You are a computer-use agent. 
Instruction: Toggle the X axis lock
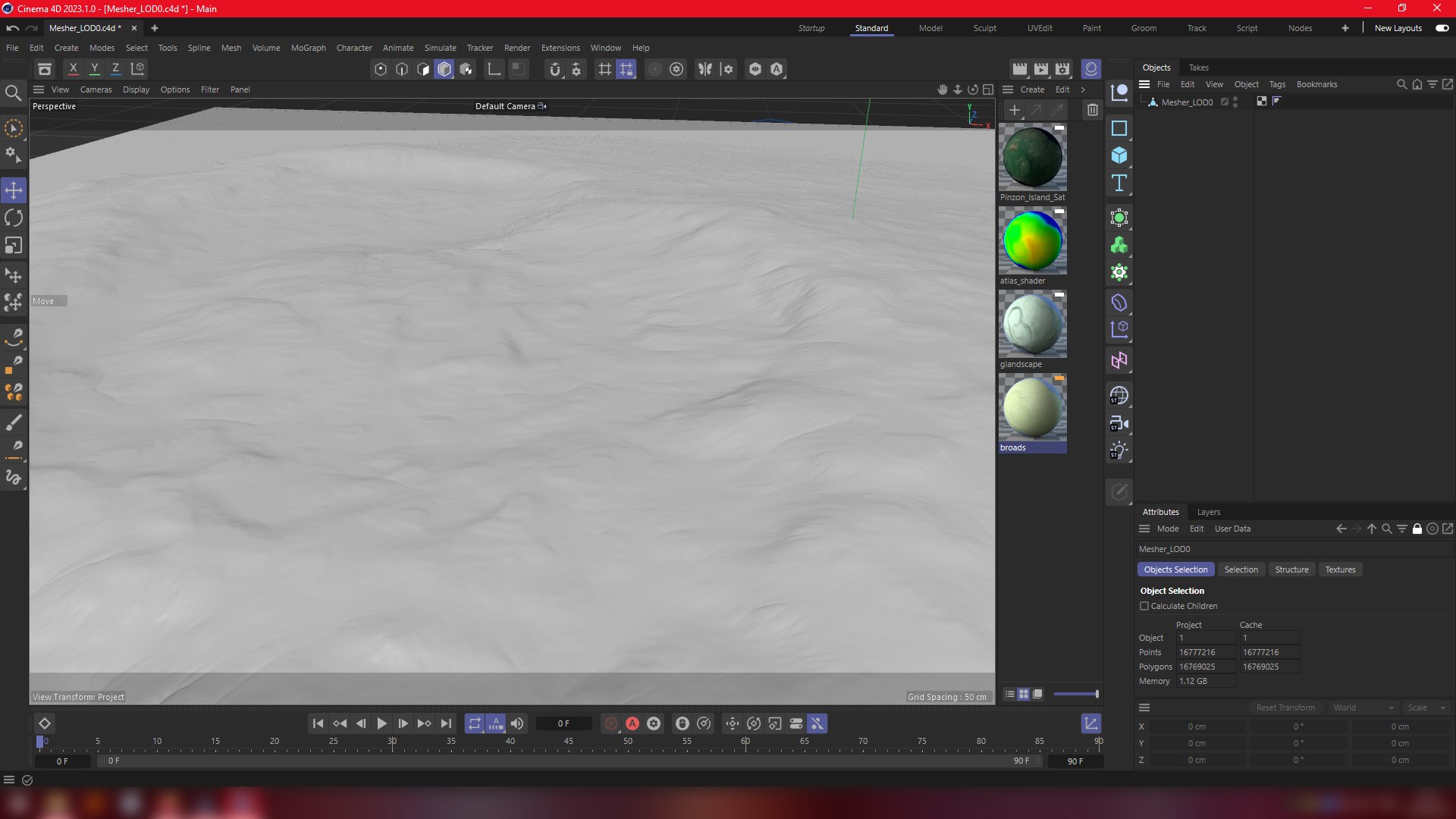pos(74,69)
